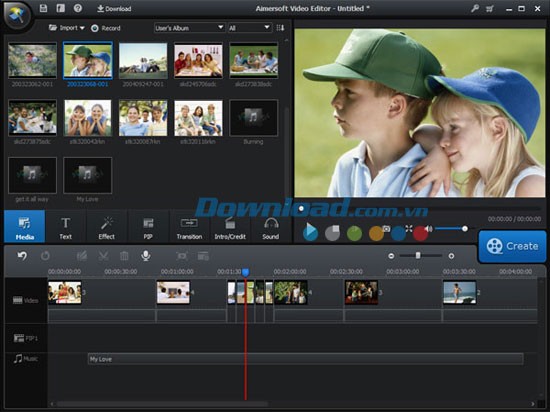This screenshot has height=412, width=550.
Task: Select the timeline clip near 00:01:00:00
Action: [173, 292]
